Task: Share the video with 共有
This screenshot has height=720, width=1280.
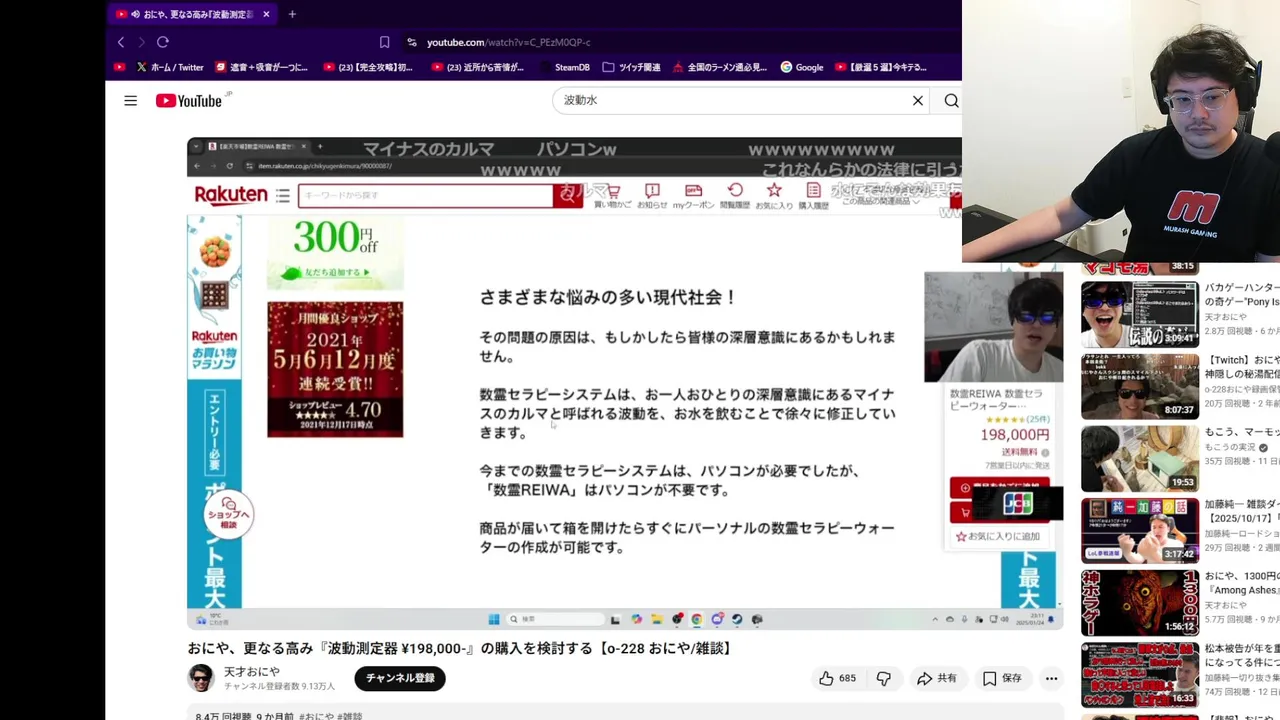Action: click(x=937, y=678)
